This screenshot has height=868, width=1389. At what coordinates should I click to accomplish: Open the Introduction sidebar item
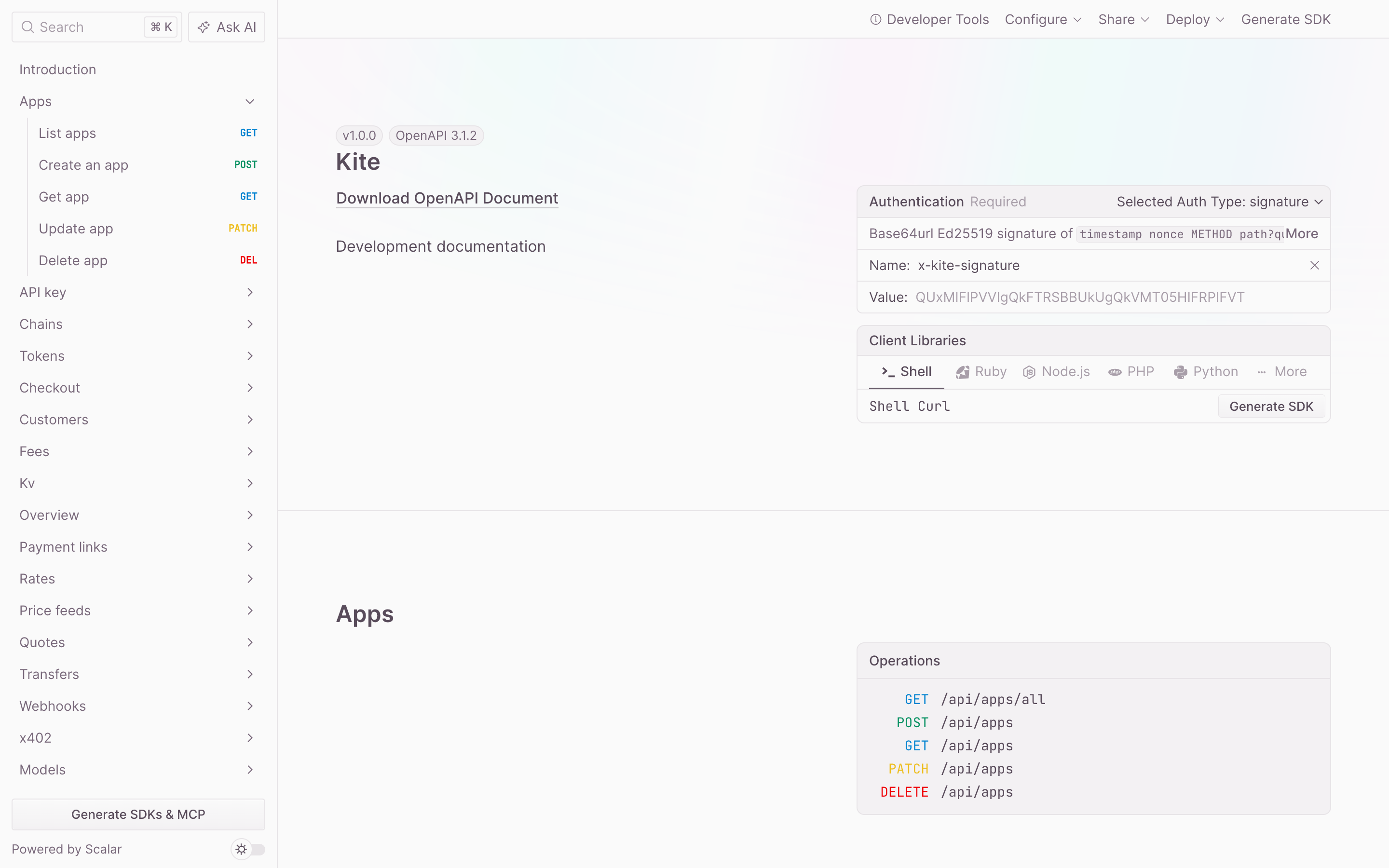138,69
